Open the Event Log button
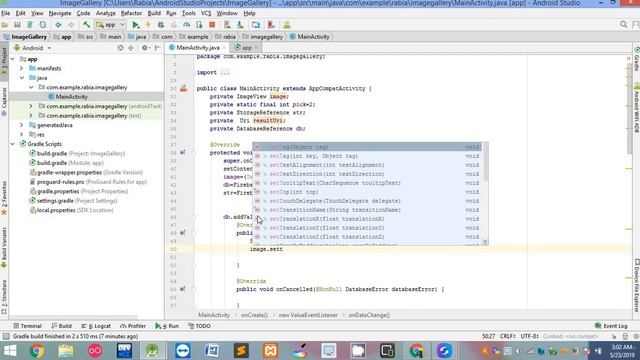Image resolution: width=640 pixels, height=360 pixels. pyautogui.click(x=611, y=326)
